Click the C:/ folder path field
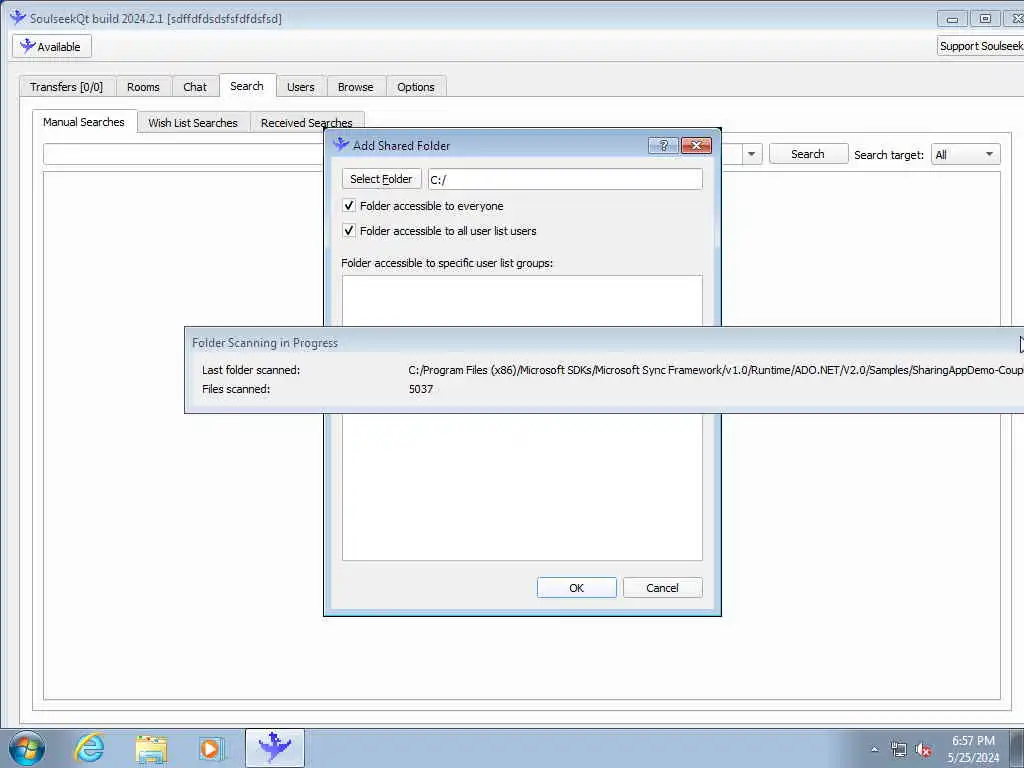Viewport: 1024px width, 768px height. (565, 179)
